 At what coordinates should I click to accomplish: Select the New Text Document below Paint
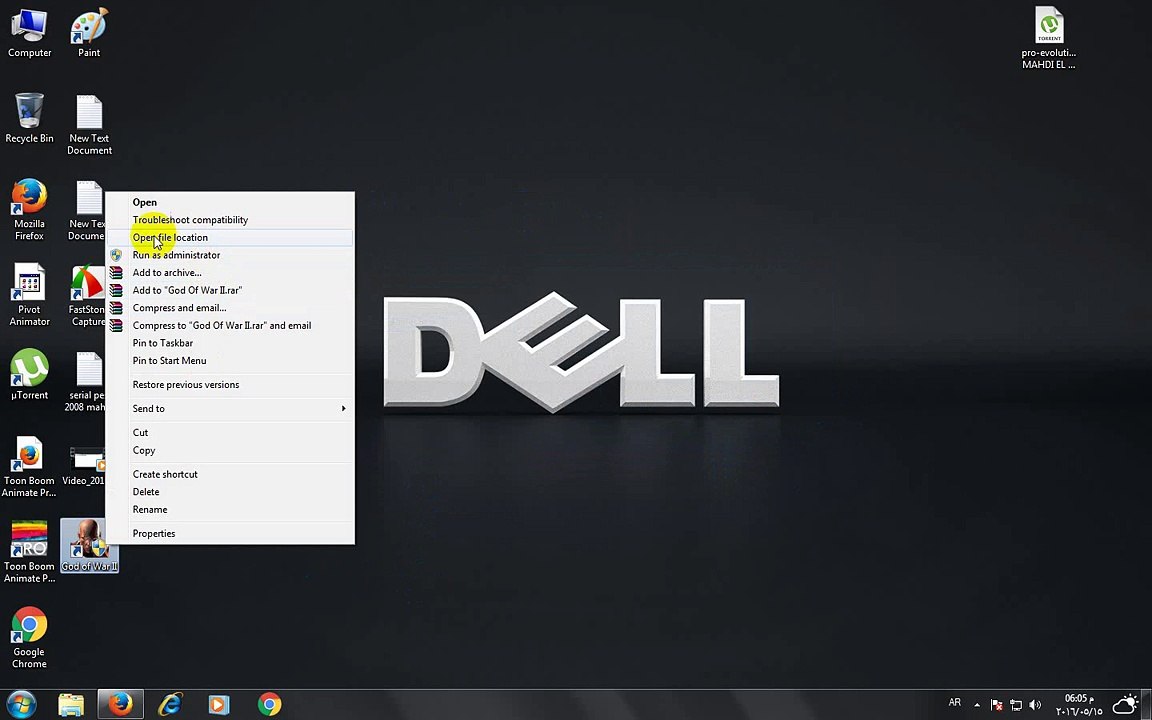[x=89, y=124]
